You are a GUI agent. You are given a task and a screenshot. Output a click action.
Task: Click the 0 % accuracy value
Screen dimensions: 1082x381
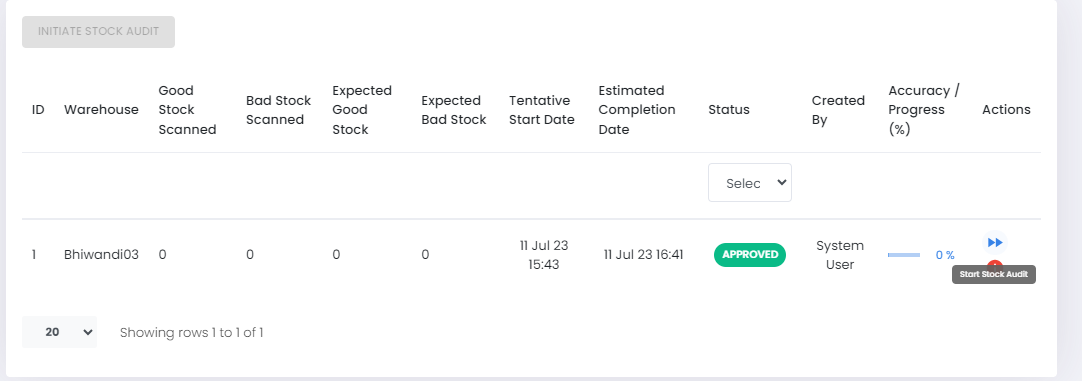click(945, 255)
